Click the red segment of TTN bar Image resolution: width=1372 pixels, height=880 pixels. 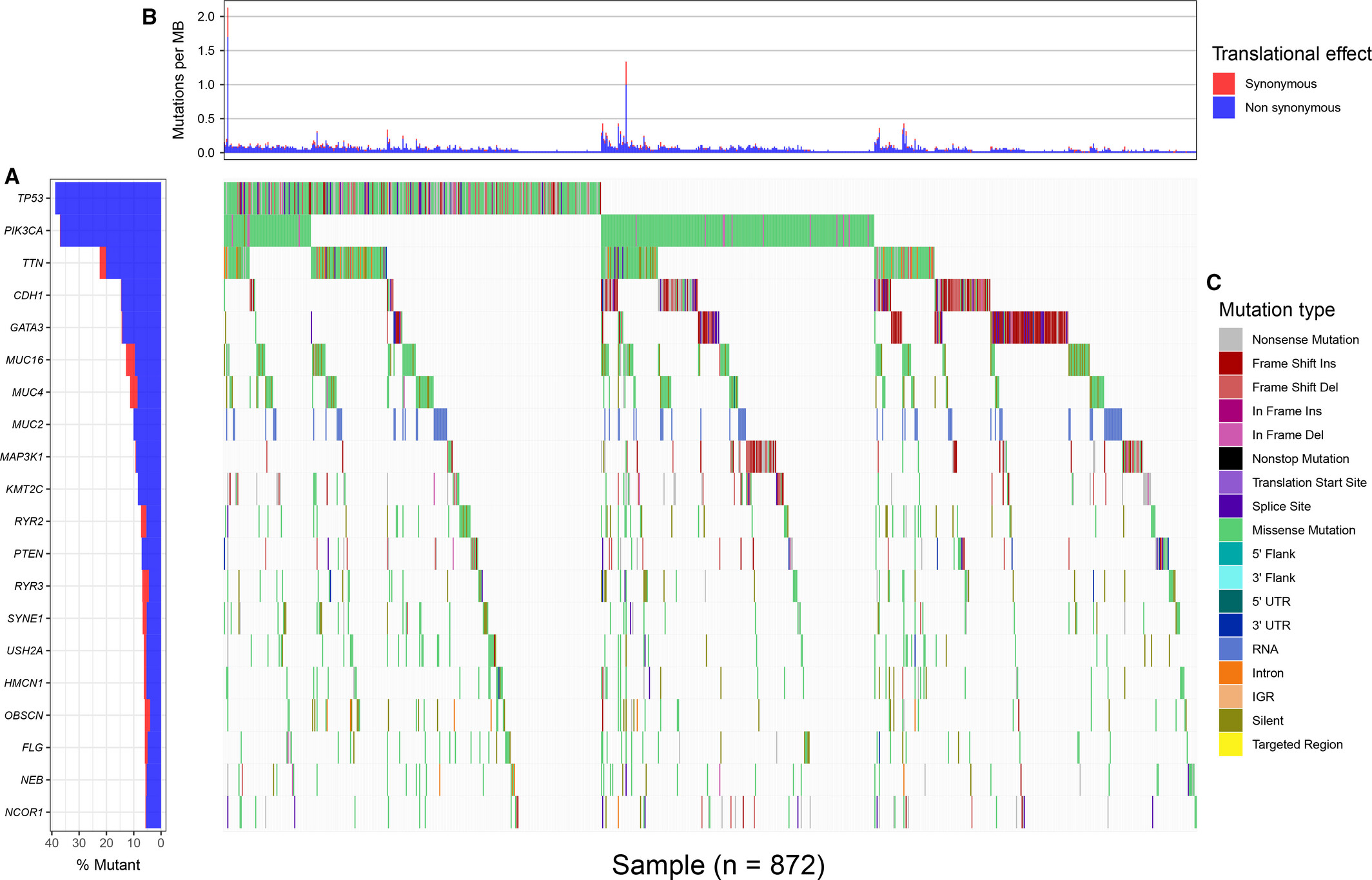click(x=103, y=263)
